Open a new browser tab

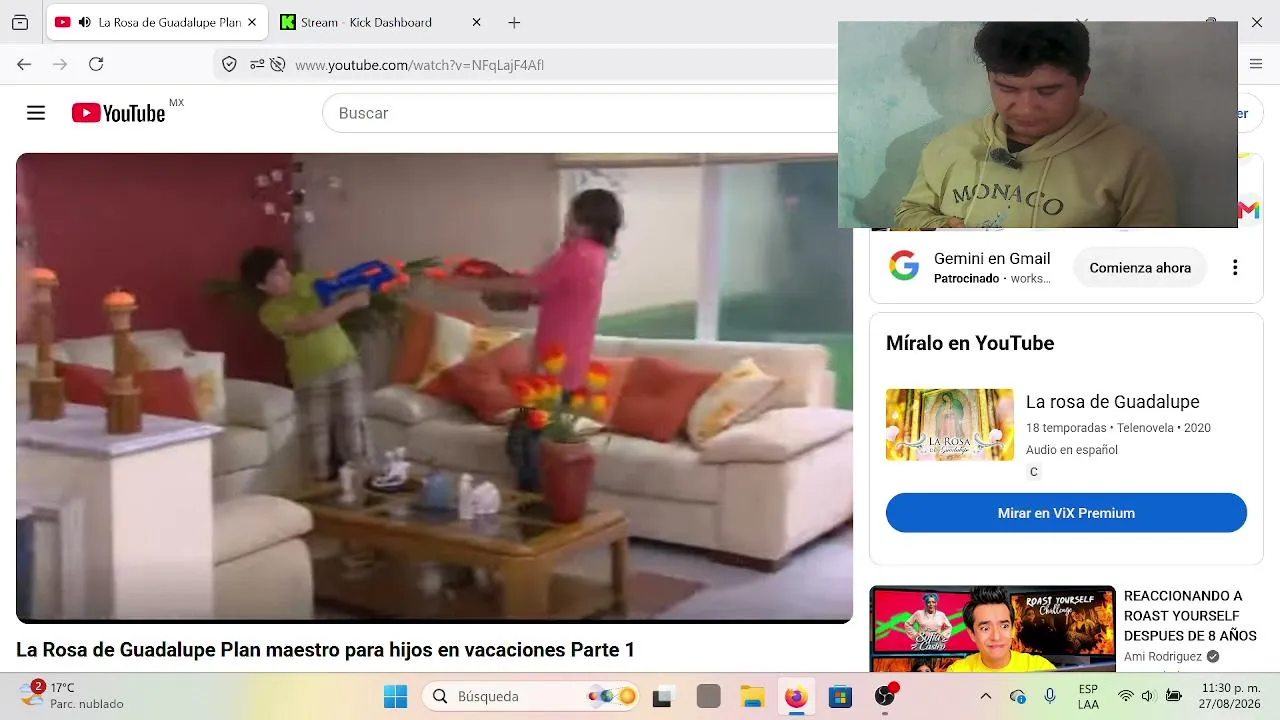pyautogui.click(x=514, y=22)
